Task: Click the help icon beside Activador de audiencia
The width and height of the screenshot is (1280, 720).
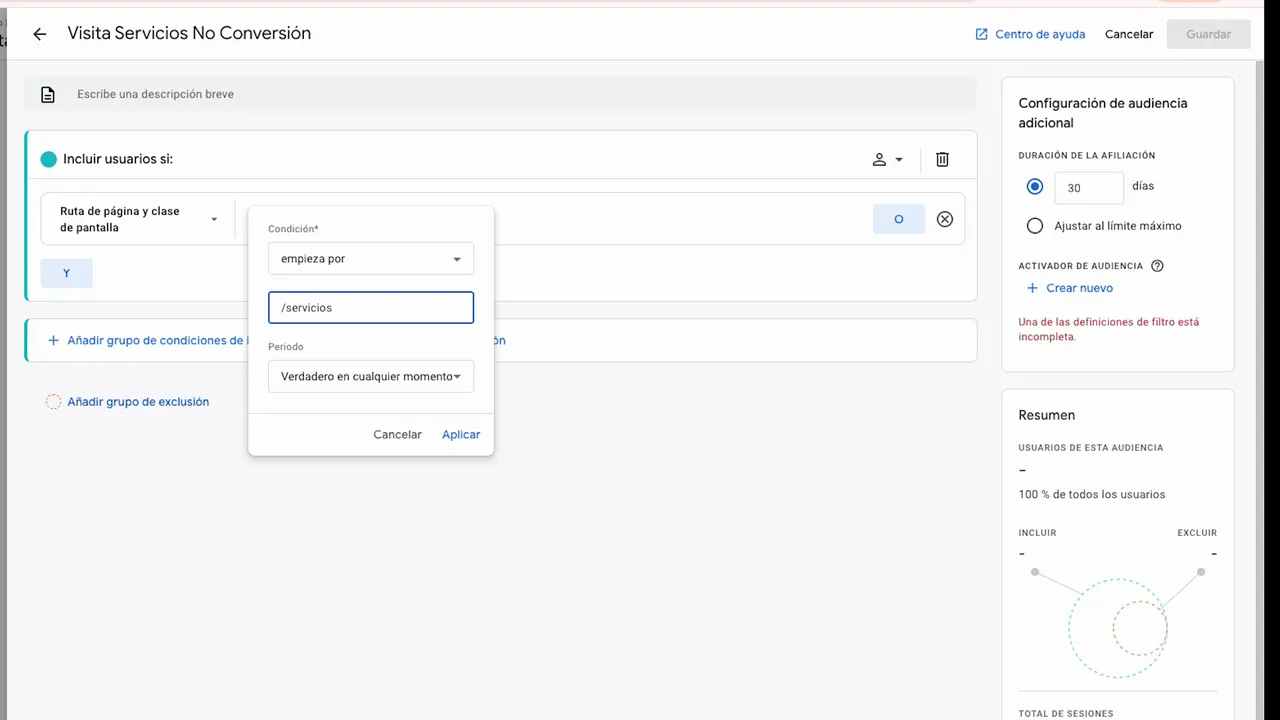Action: (x=1158, y=266)
